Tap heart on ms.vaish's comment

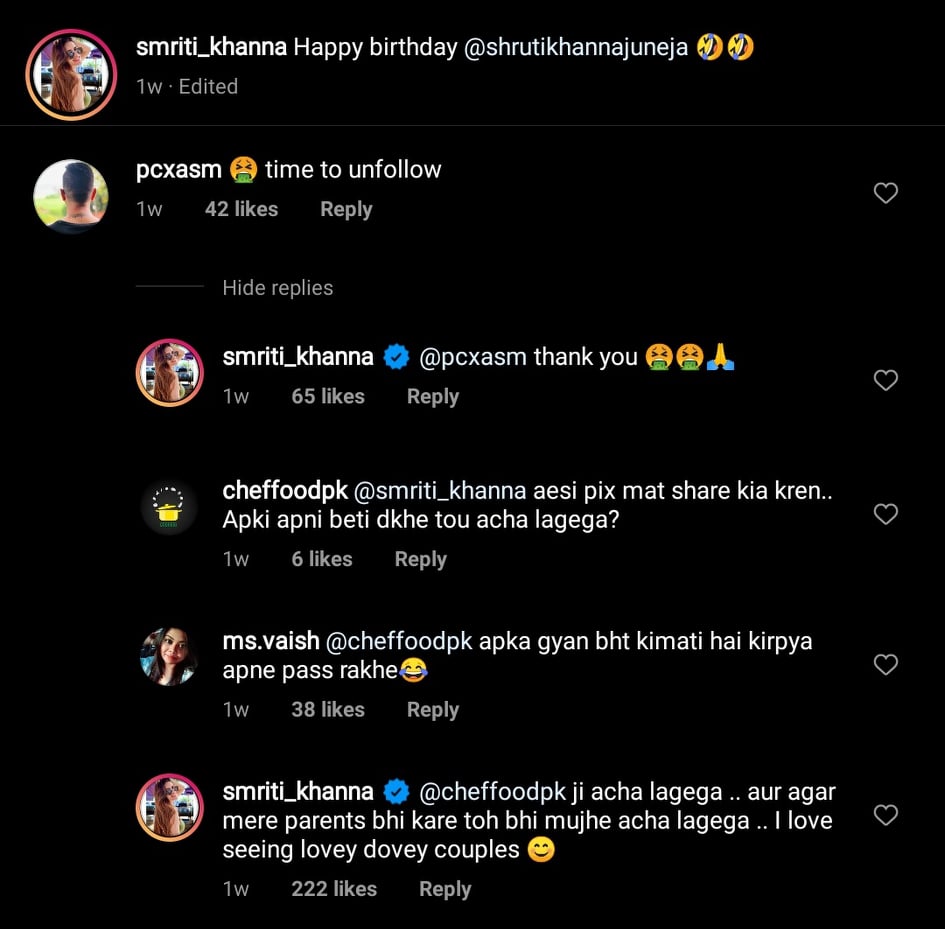pos(885,664)
